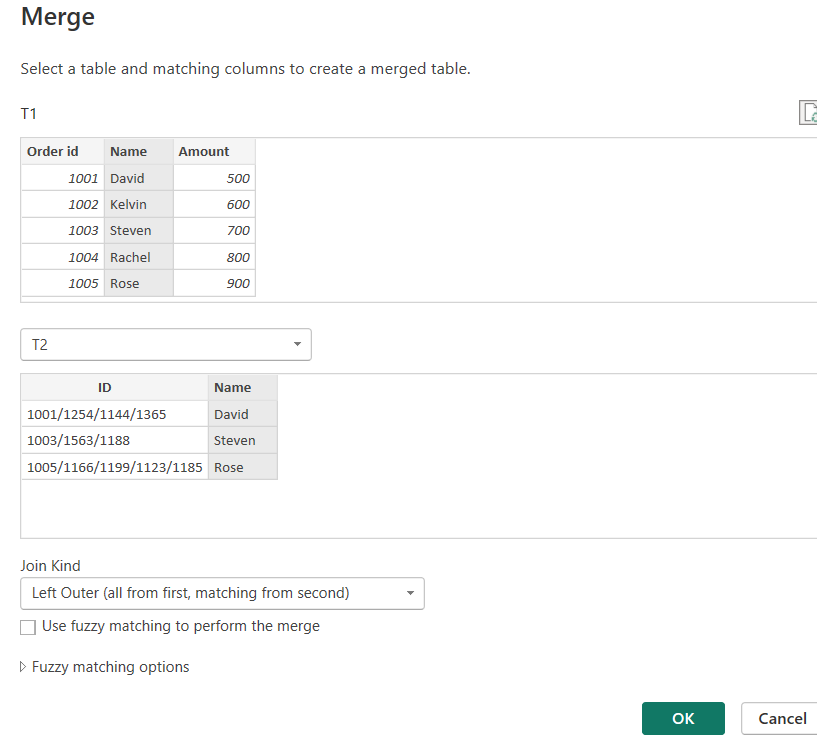Click cell 1001 in T1
This screenshot has height=750, width=817.
click(63, 178)
